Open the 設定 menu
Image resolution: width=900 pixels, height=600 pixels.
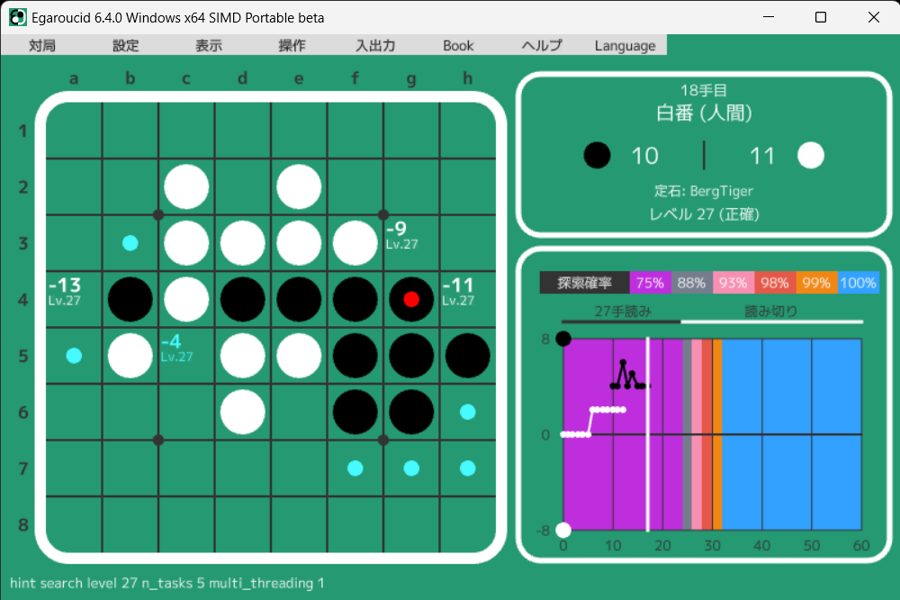point(126,45)
